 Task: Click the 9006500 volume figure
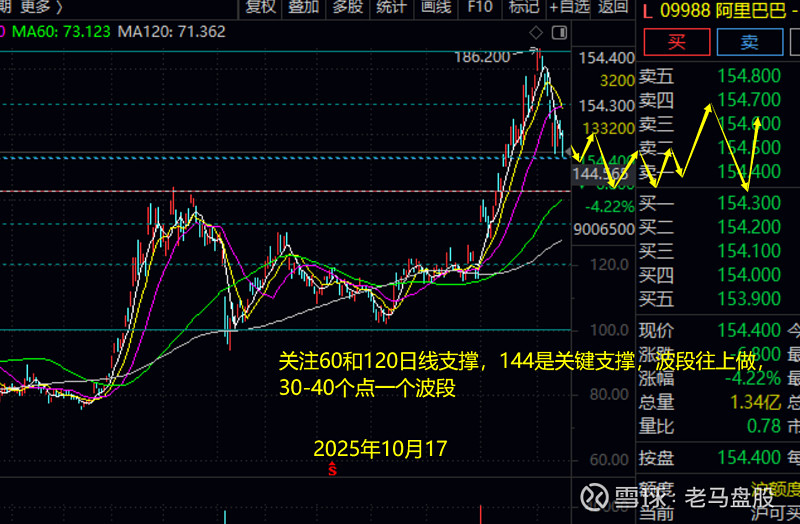tap(604, 230)
